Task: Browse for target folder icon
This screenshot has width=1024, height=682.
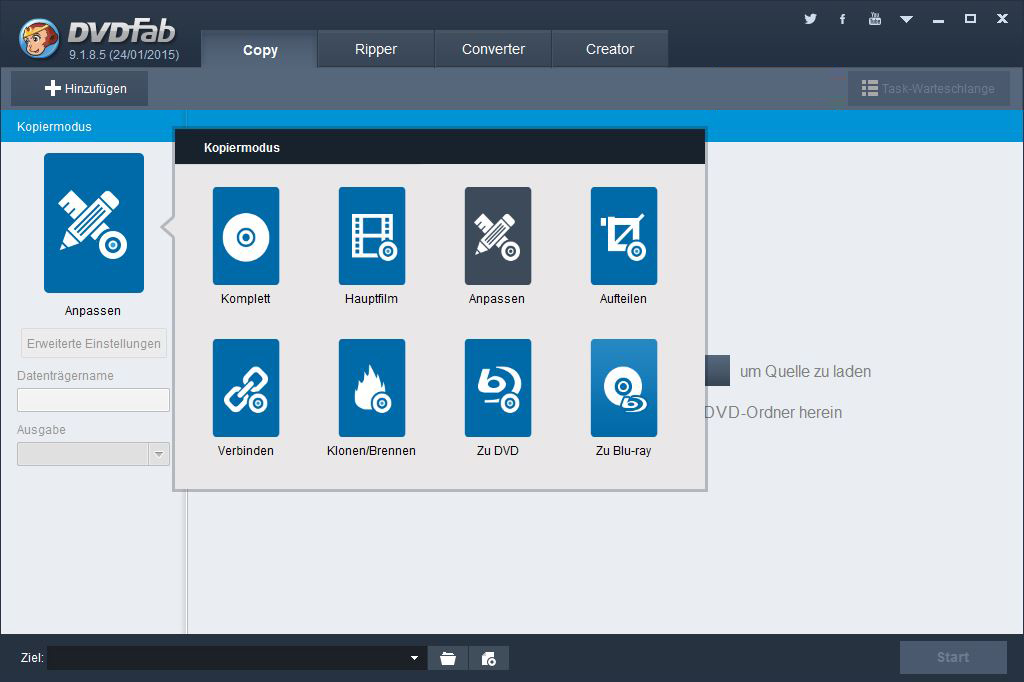Action: click(448, 658)
